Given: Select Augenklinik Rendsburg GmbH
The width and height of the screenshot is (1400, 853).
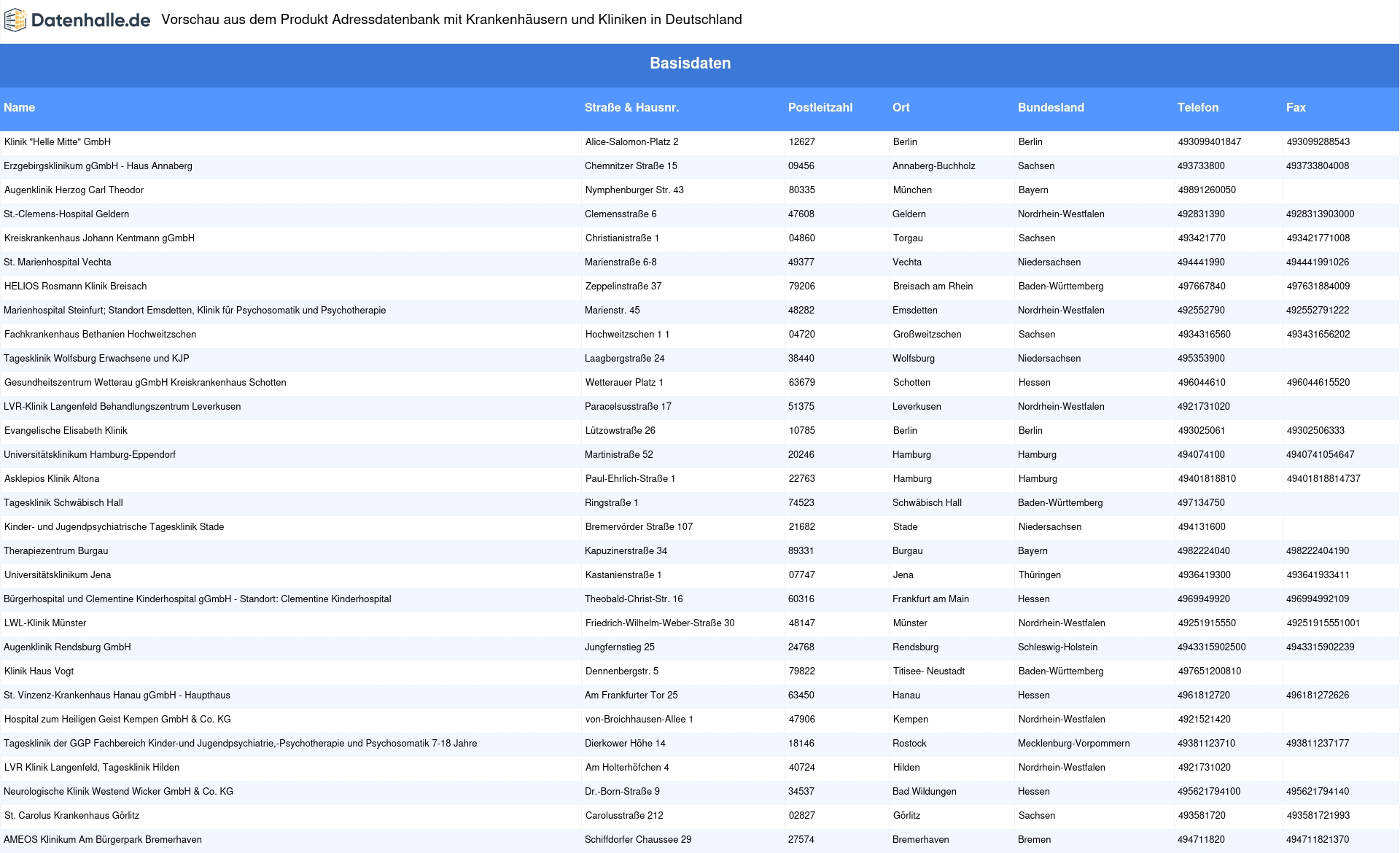Looking at the screenshot, I should (x=67, y=647).
